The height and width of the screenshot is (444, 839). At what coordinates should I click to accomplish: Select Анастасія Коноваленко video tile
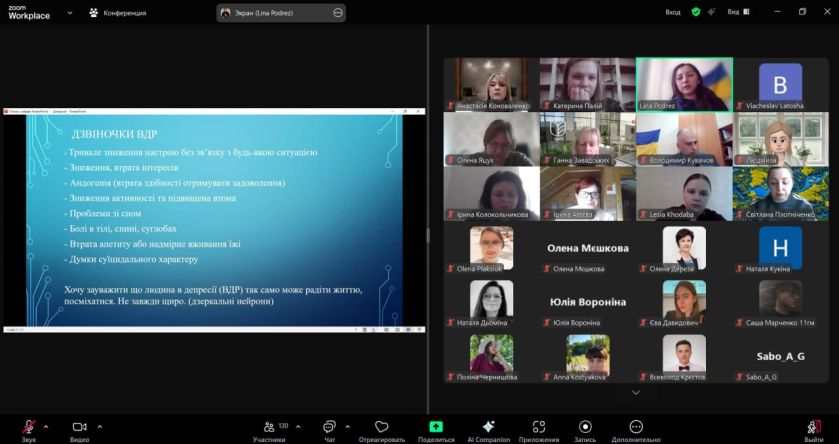point(492,85)
